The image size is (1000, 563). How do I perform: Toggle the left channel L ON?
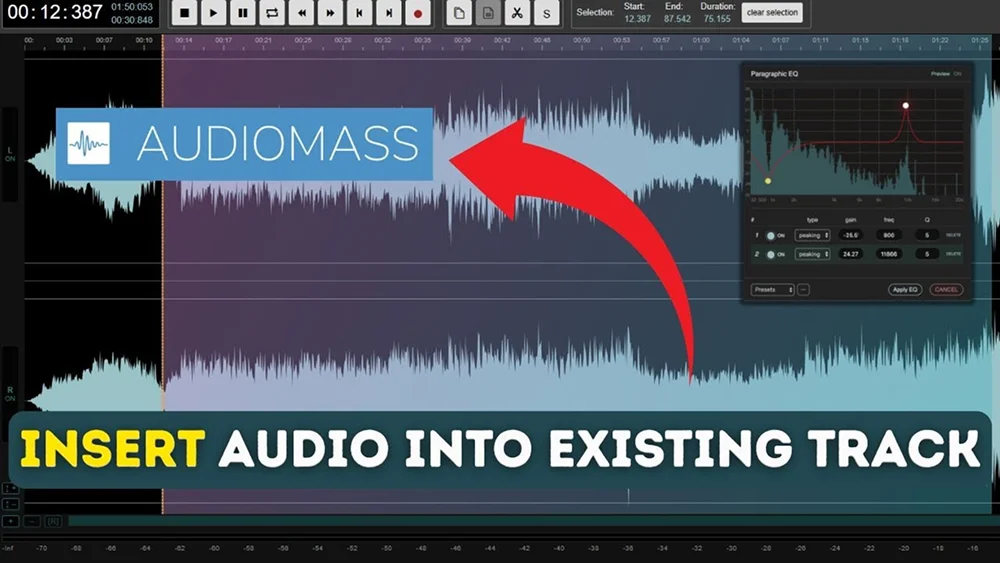10,154
